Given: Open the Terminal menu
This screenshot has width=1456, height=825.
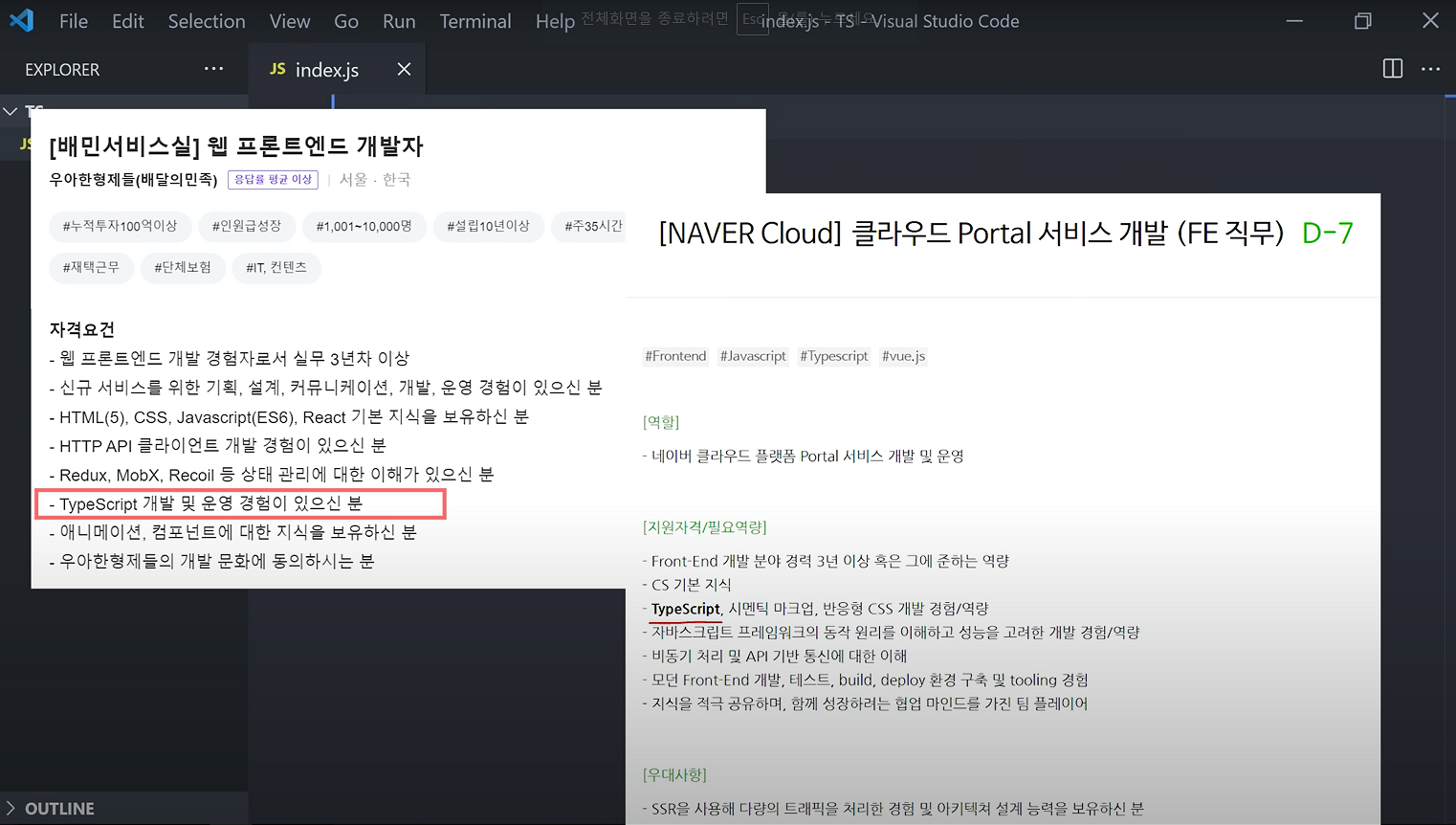Looking at the screenshot, I should tap(475, 21).
